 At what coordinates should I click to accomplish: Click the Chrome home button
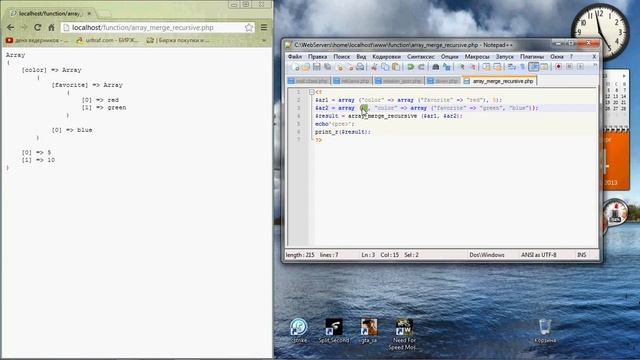(x=51, y=27)
